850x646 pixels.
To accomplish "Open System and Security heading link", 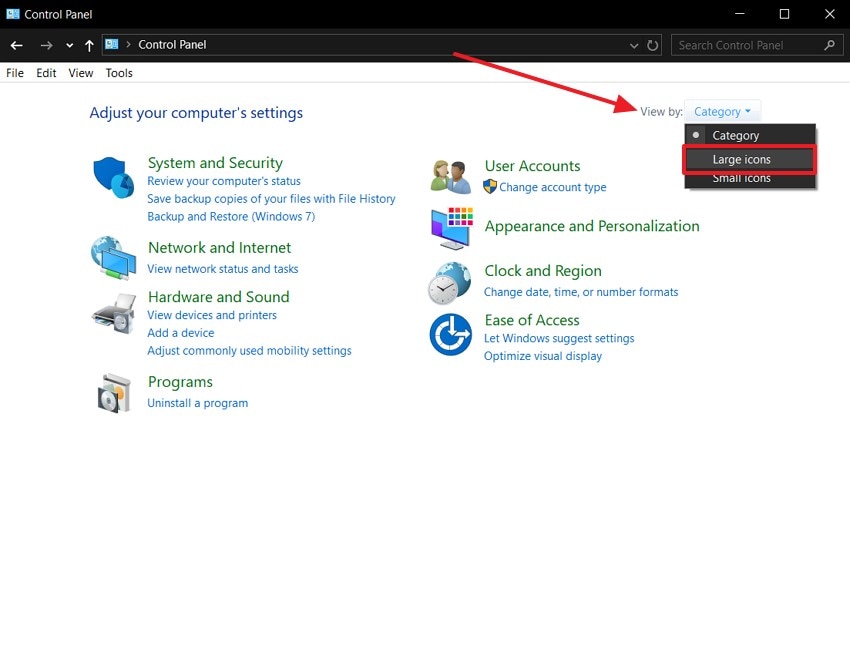I will [215, 163].
